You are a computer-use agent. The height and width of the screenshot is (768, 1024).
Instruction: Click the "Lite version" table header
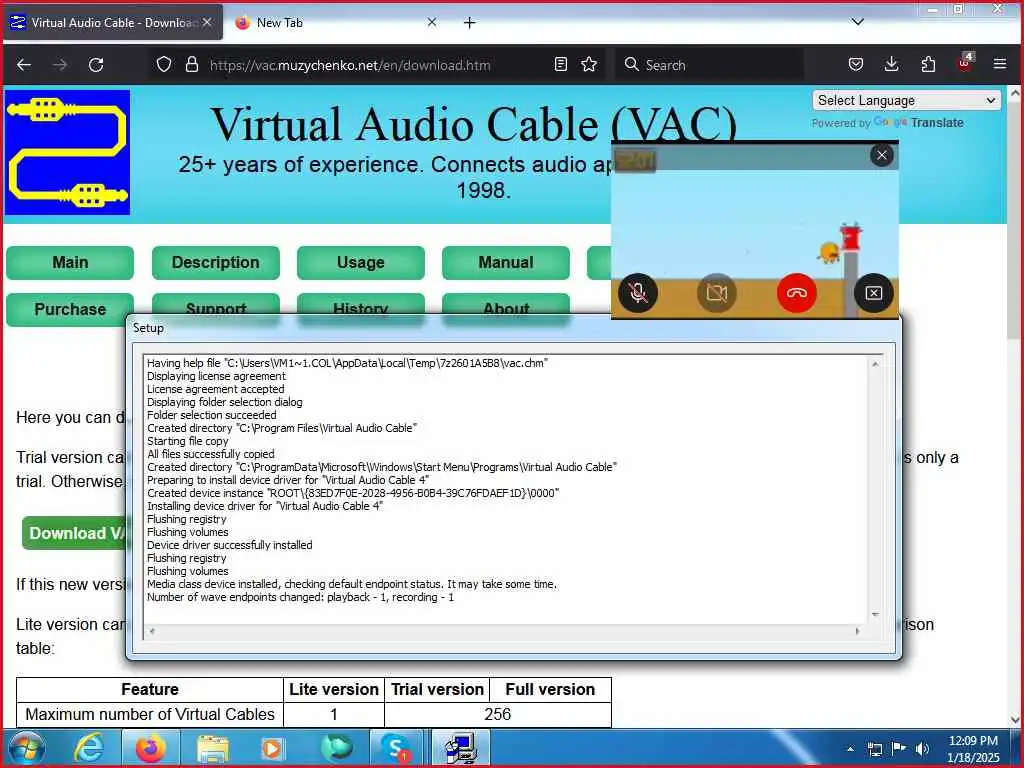point(334,690)
